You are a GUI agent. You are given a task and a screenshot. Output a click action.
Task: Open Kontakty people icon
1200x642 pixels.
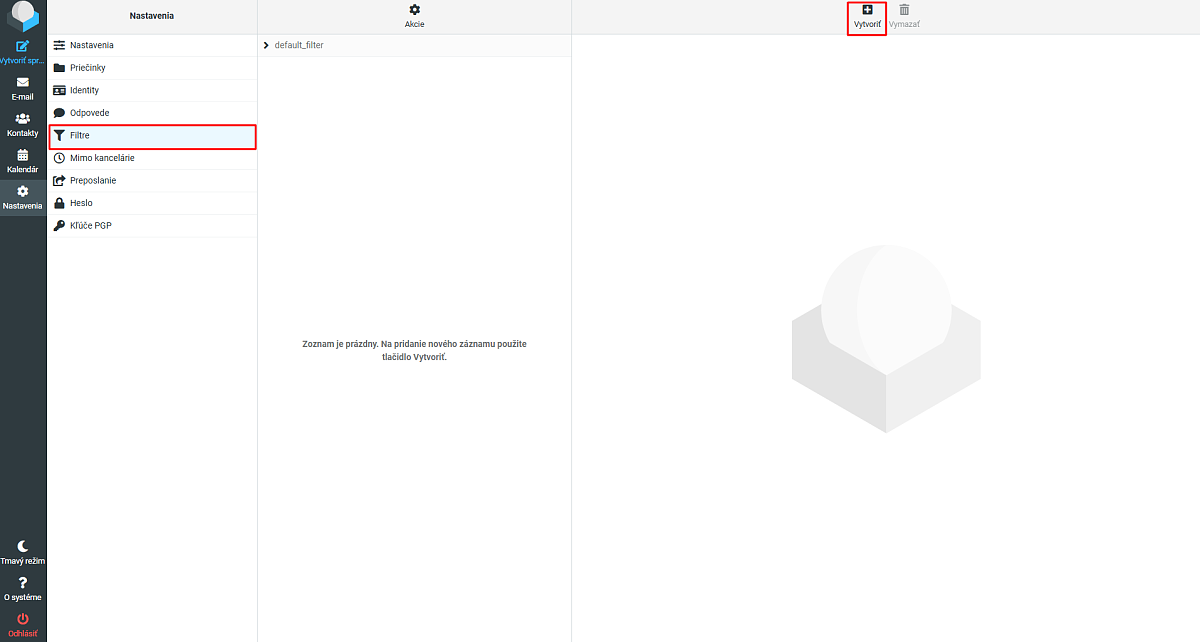click(23, 118)
